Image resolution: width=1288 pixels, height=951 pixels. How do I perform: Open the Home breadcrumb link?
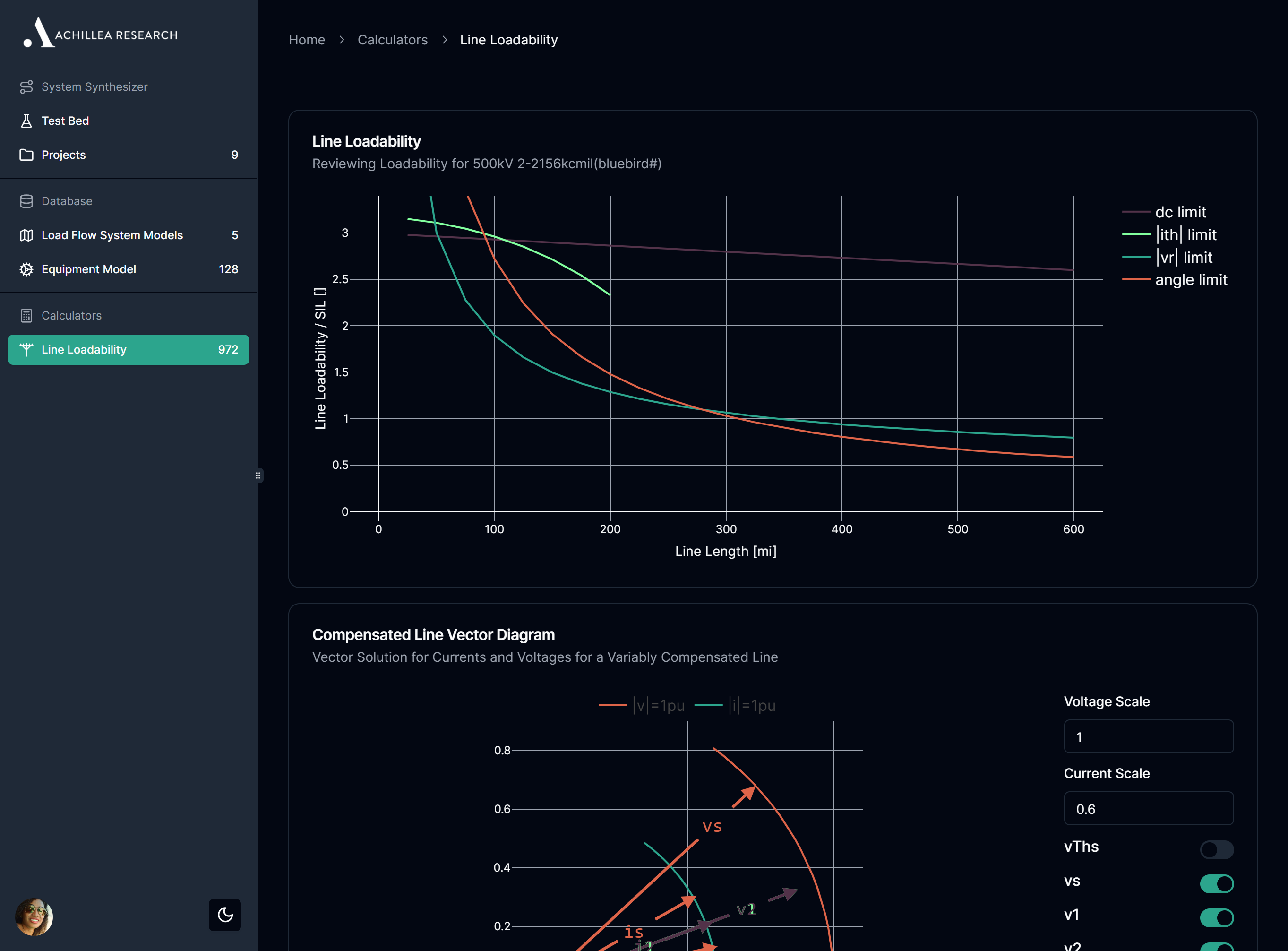tap(307, 40)
